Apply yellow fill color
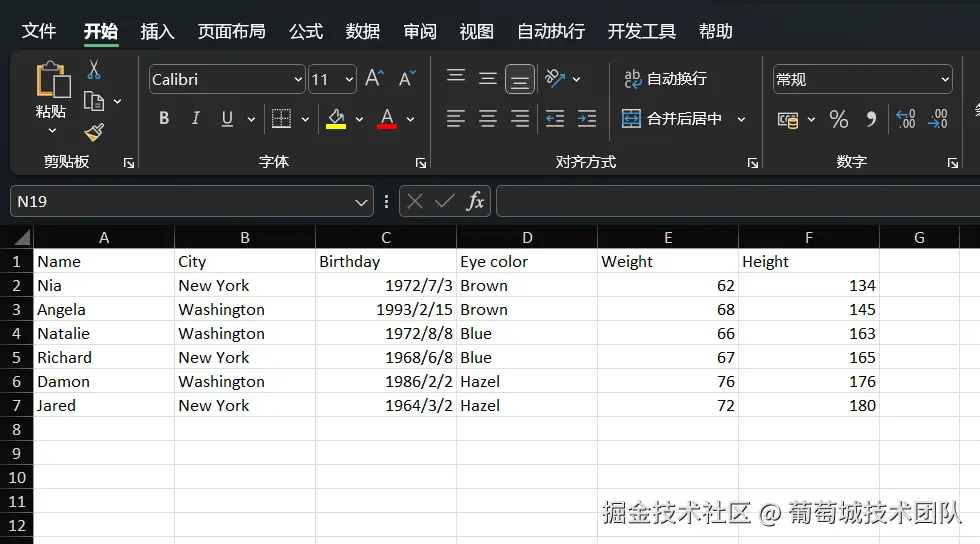The image size is (980, 544). pyautogui.click(x=336, y=118)
